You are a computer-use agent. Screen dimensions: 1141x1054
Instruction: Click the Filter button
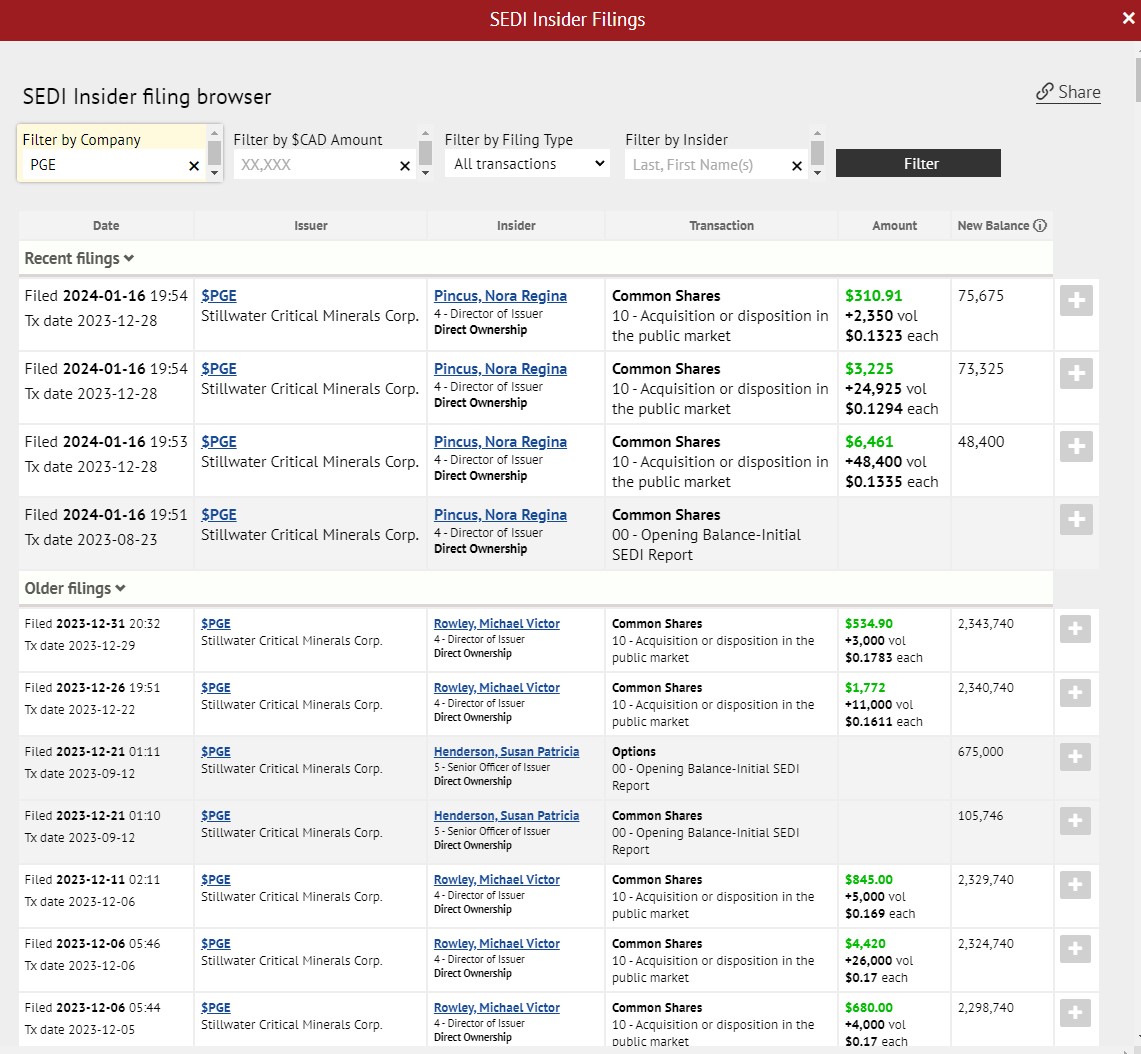point(918,163)
